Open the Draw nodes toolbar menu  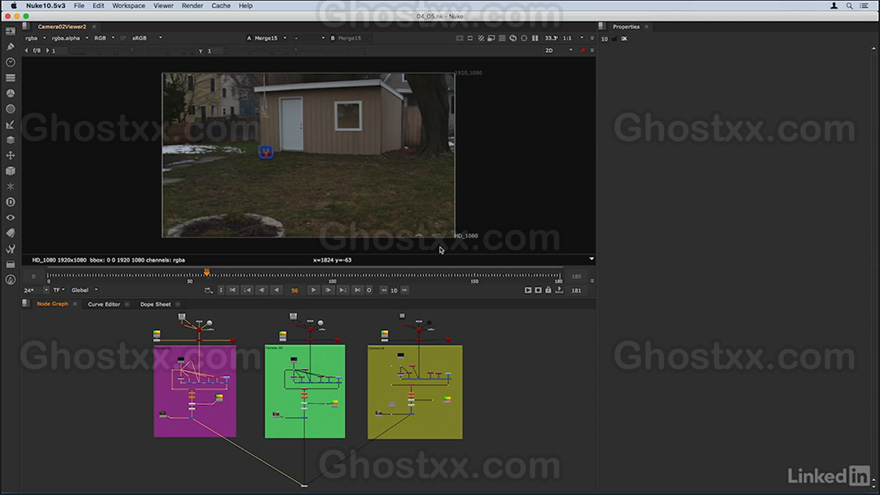tap(10, 47)
